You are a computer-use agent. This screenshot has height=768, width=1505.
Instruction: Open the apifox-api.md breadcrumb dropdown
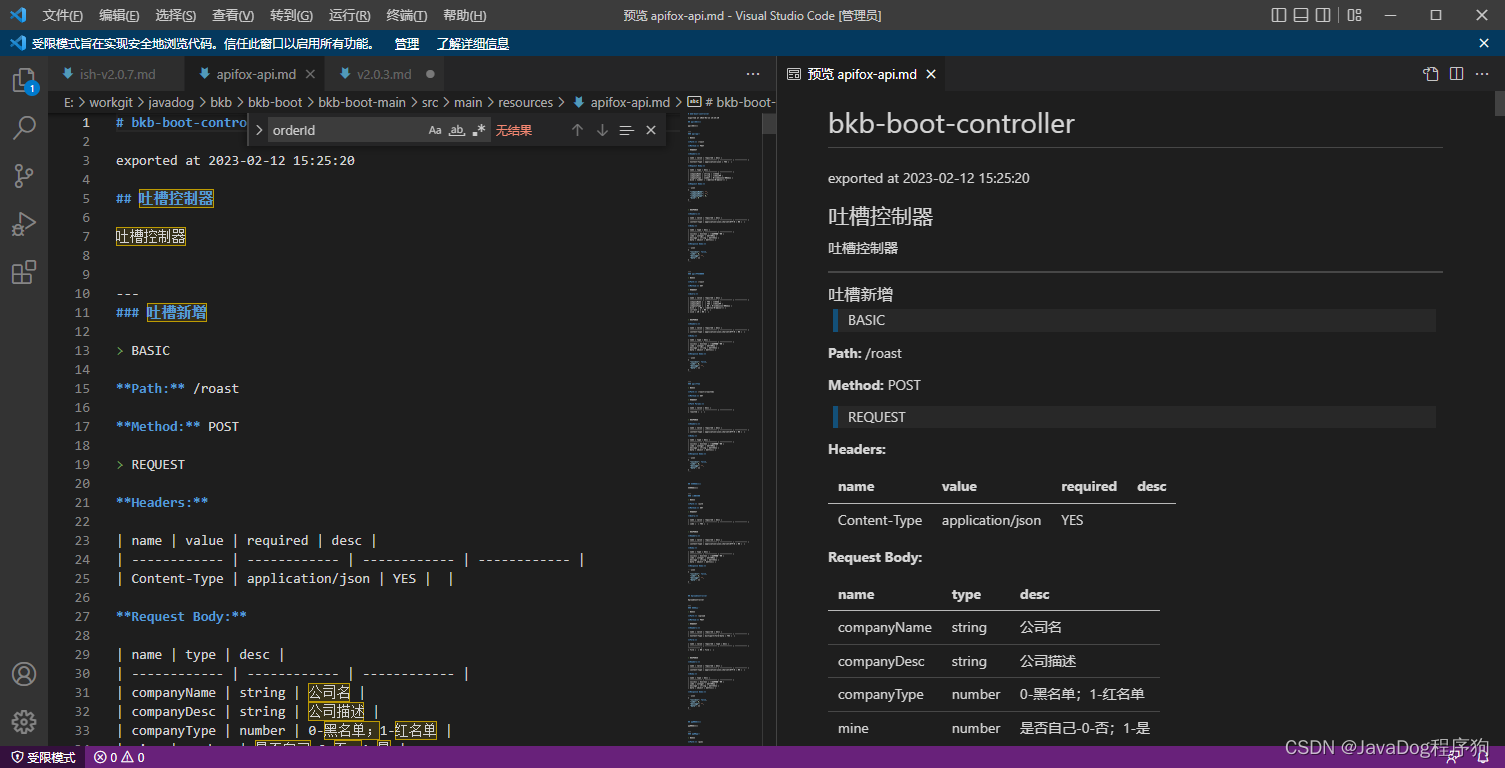pos(631,102)
